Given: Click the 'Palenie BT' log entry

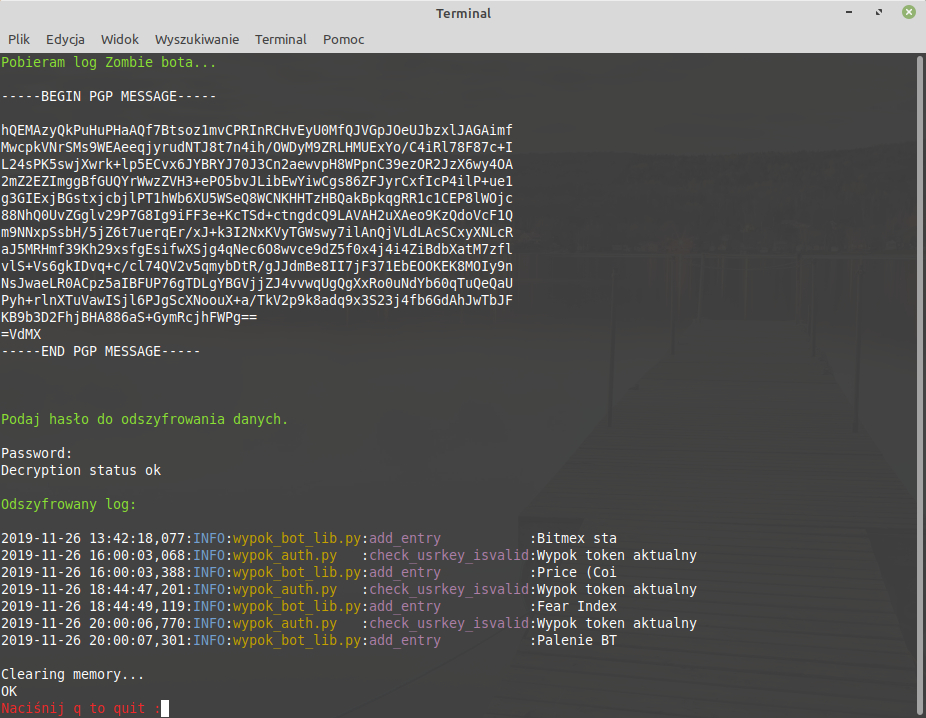Looking at the screenshot, I should [577, 640].
